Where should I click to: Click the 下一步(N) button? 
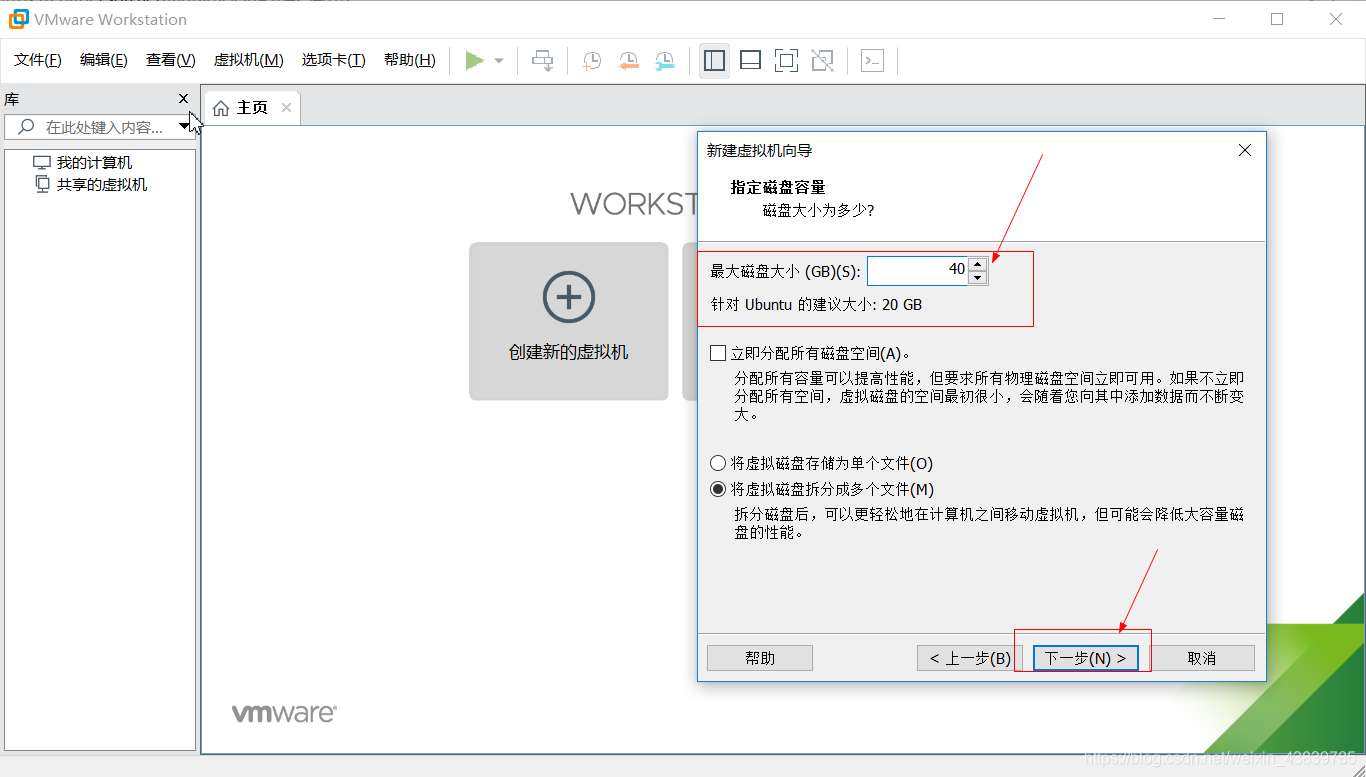(1085, 657)
